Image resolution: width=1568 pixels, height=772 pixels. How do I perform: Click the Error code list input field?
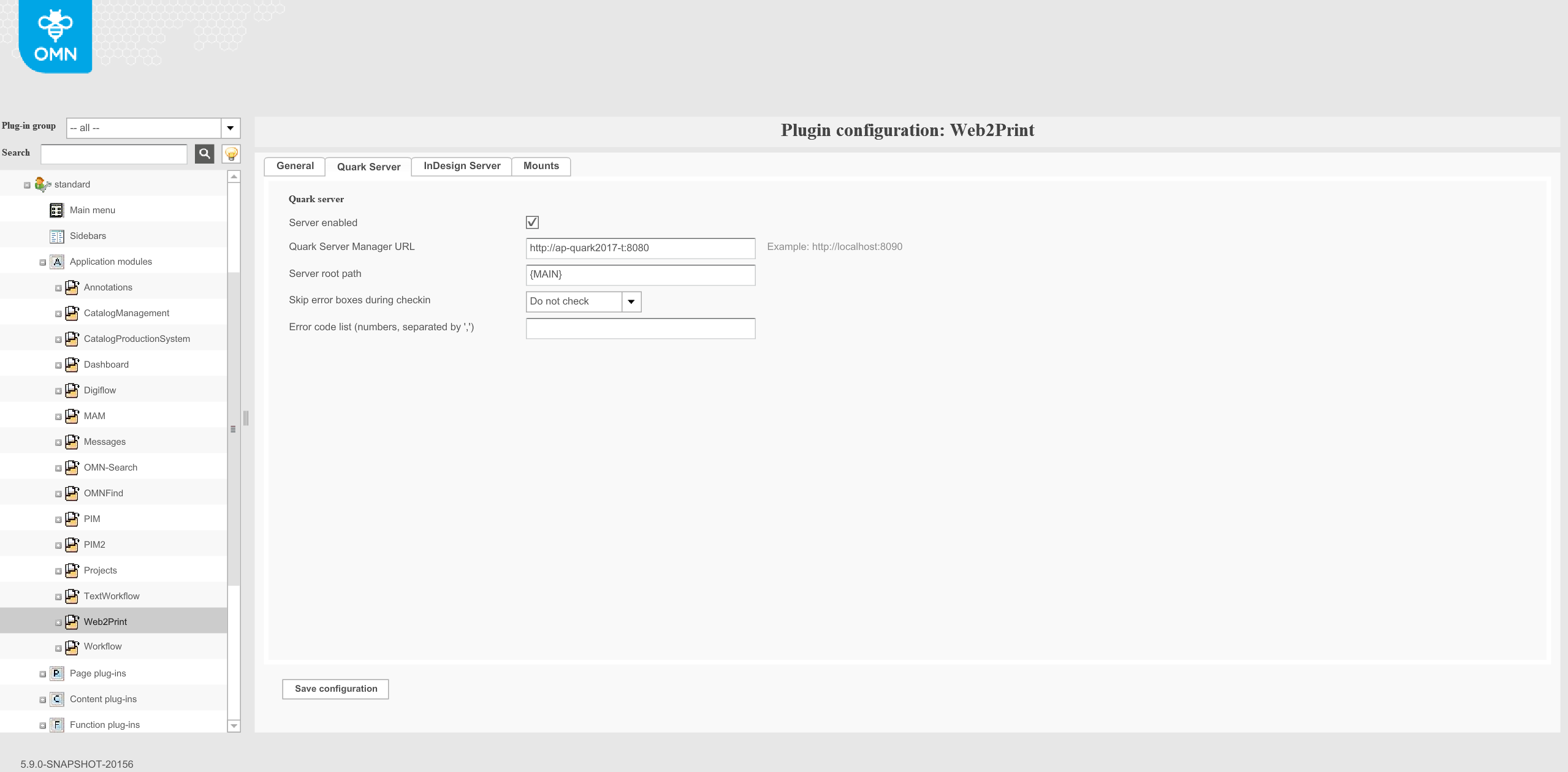[639, 328]
